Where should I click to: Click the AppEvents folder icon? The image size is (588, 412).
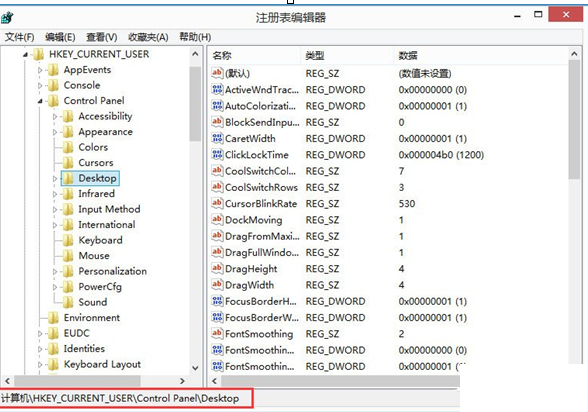click(x=53, y=70)
